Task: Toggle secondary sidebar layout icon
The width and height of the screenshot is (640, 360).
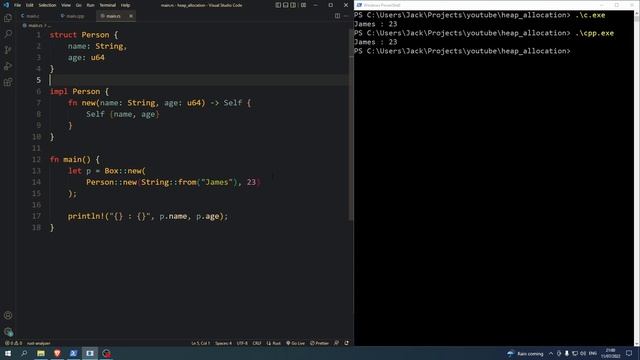Action: coord(293,5)
